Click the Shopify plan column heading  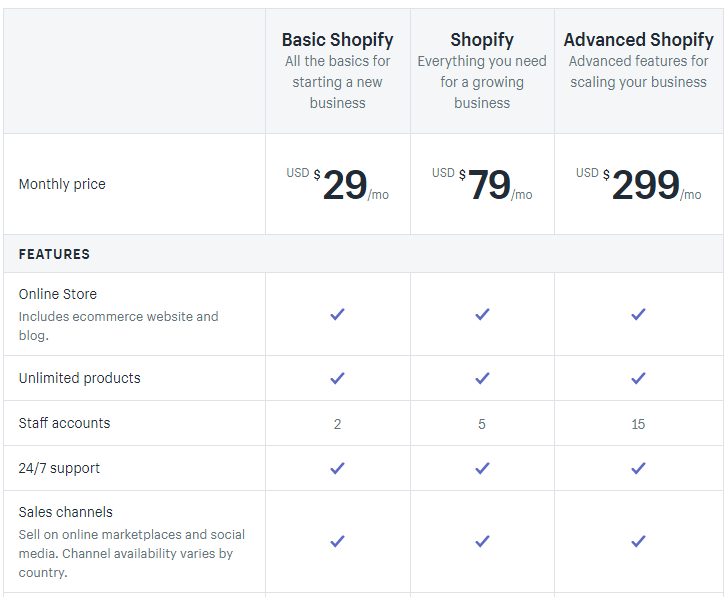pyautogui.click(x=482, y=40)
